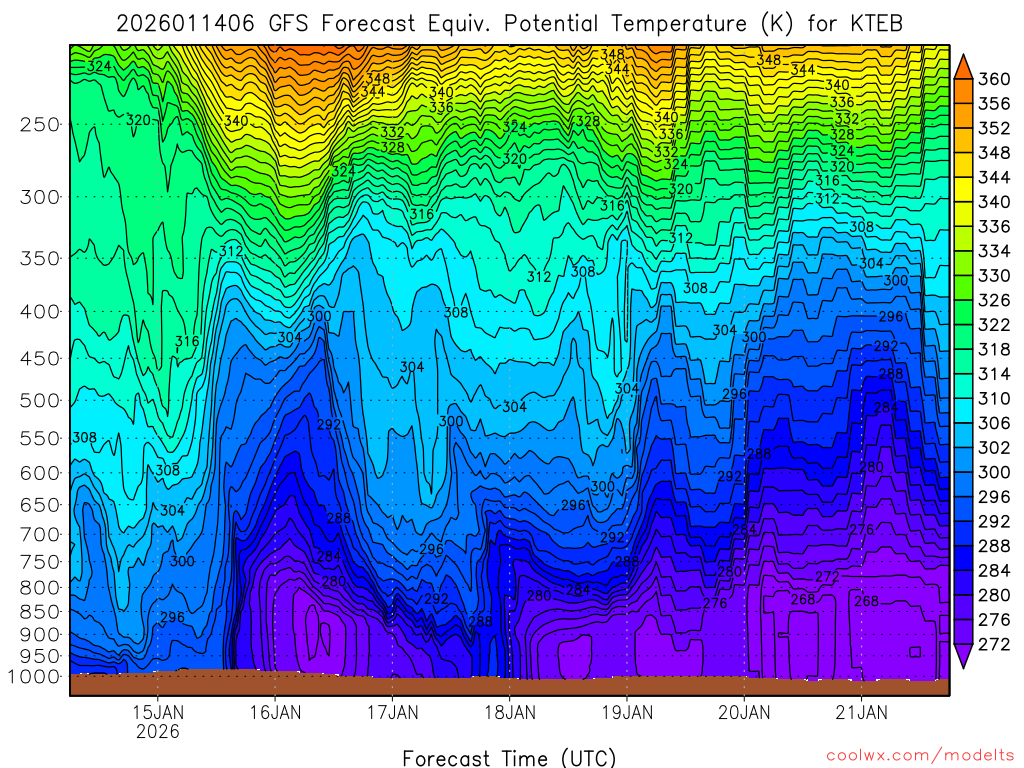The width and height of the screenshot is (1024, 768).
Task: Click the 306 value on color legend
Action: coord(994,423)
